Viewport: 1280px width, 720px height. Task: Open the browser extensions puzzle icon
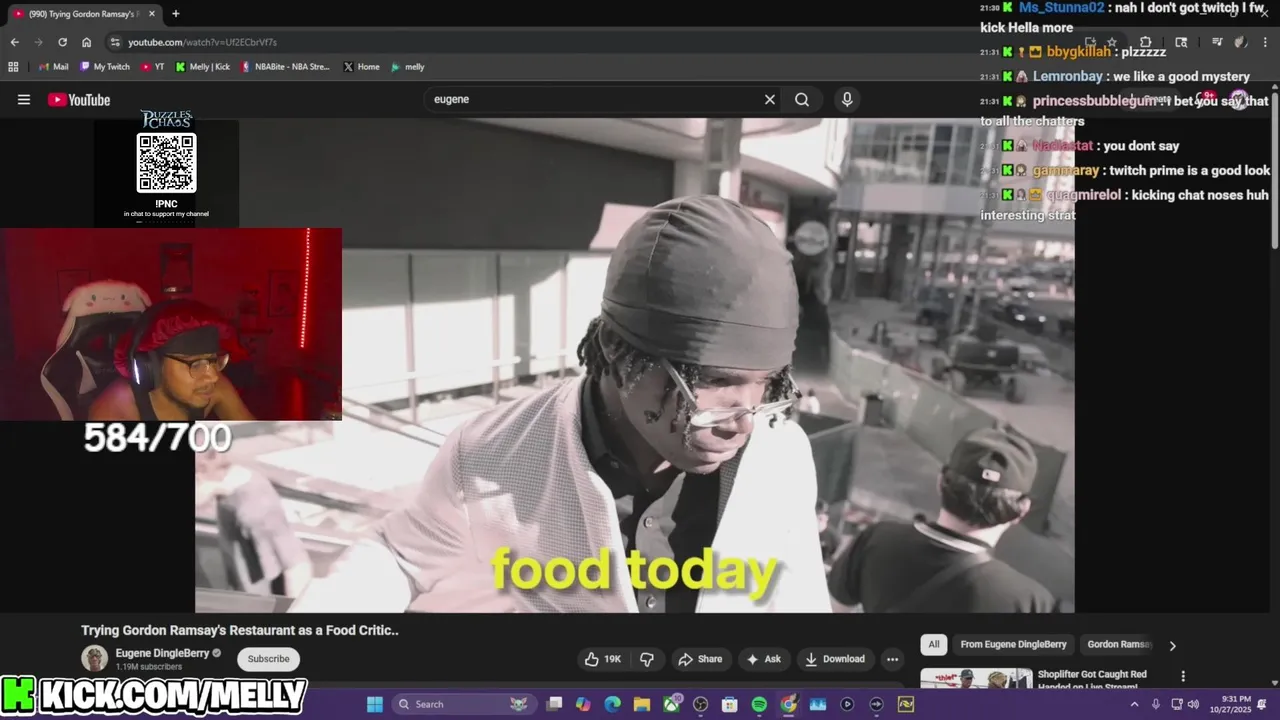coord(1146,42)
